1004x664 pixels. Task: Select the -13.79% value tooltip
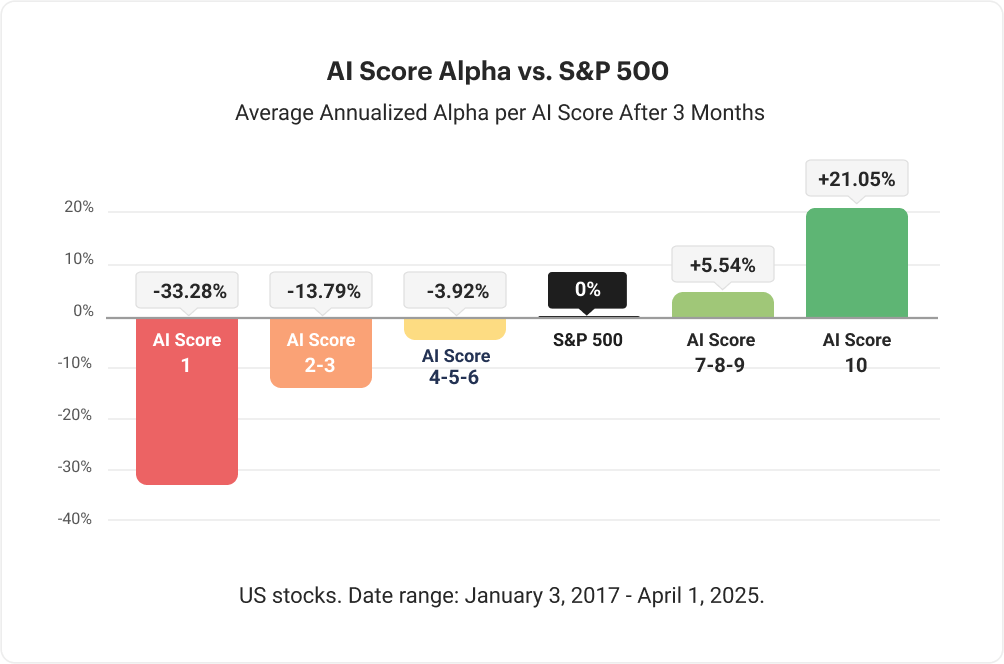(321, 291)
